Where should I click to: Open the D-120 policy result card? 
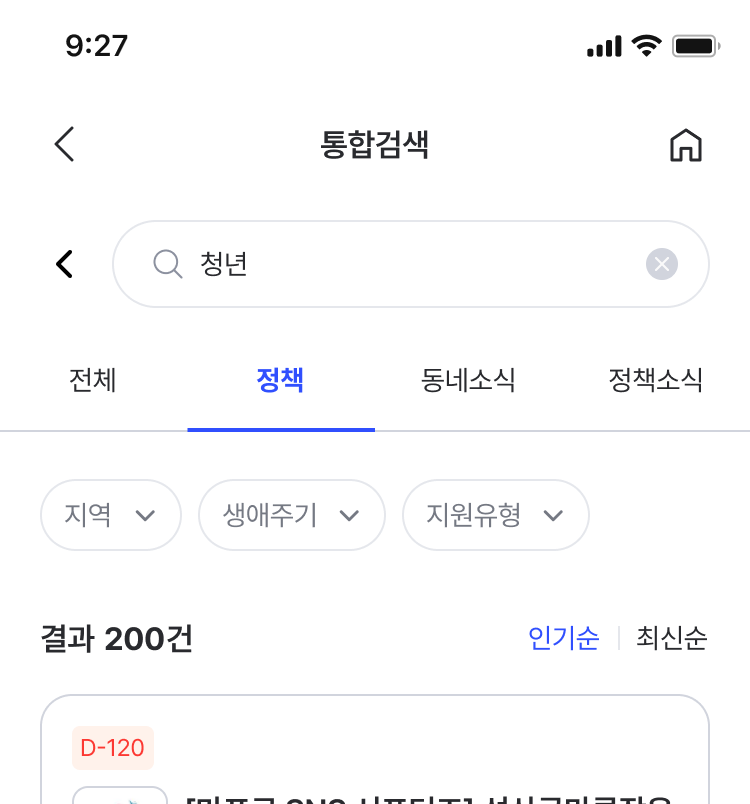[375, 750]
